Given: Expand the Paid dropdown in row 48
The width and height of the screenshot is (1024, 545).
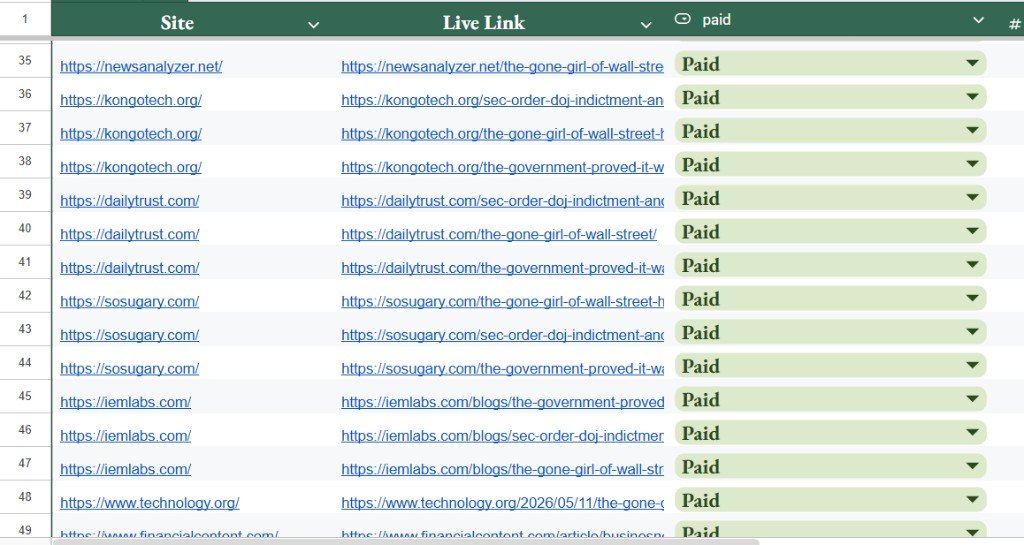Looking at the screenshot, I should 972,499.
